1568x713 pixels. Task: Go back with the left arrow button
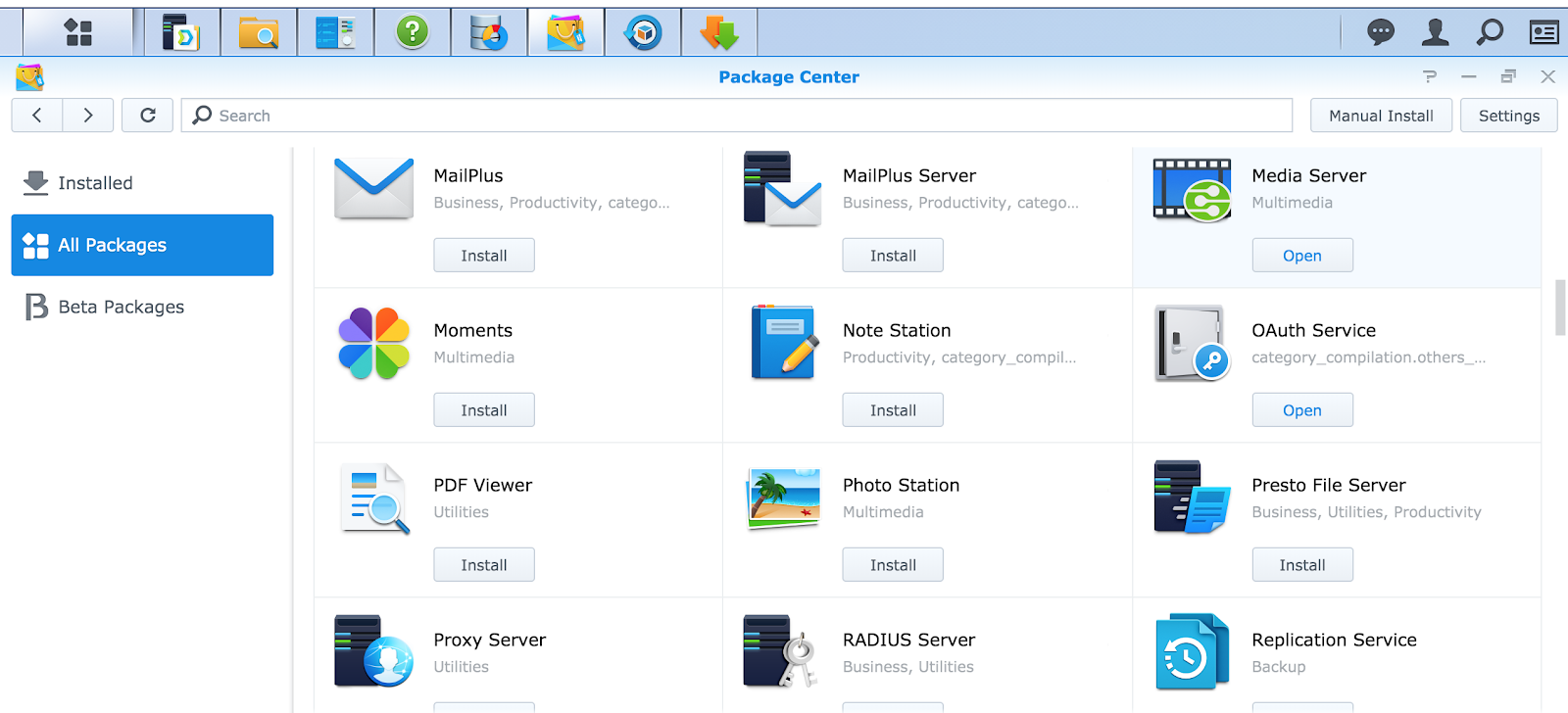[37, 116]
